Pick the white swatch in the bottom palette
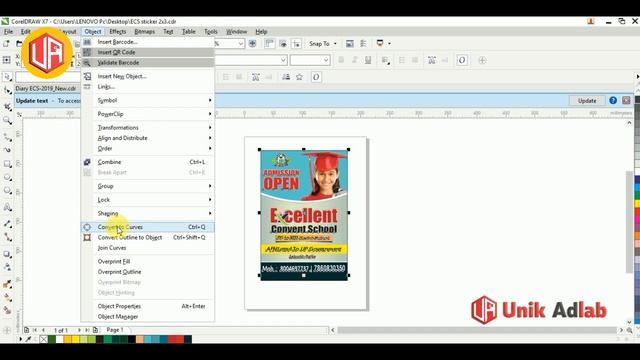Image resolution: width=640 pixels, height=360 pixels. (60, 339)
